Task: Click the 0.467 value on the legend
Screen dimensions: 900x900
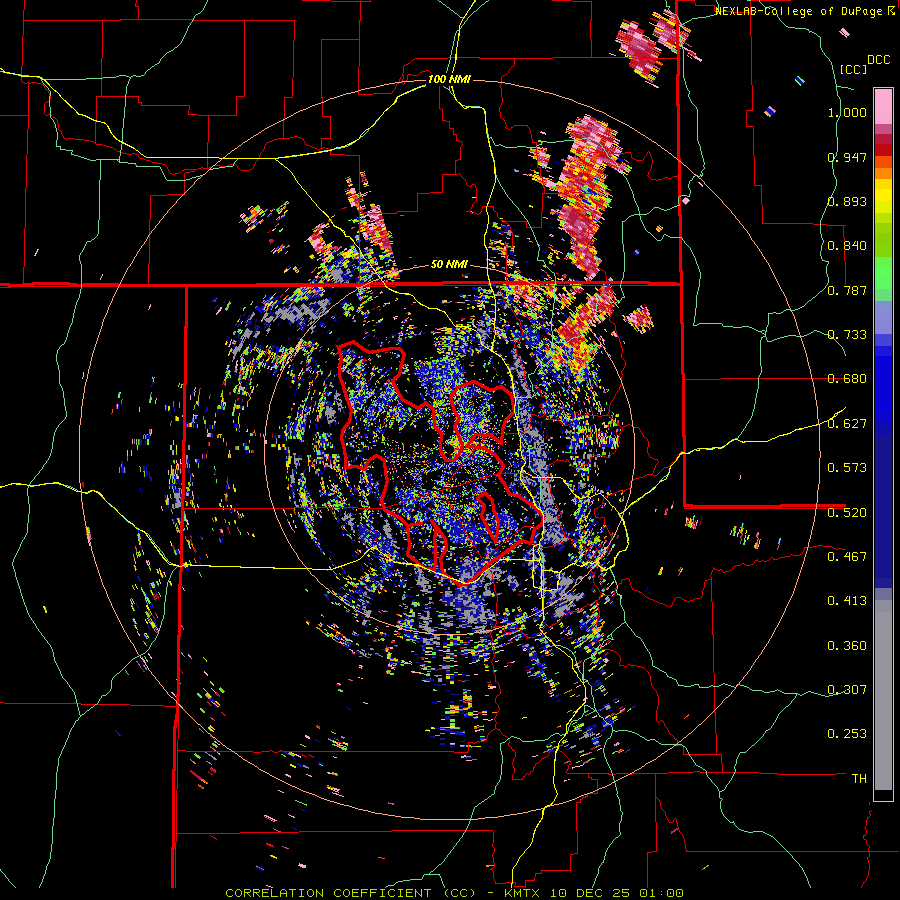Action: [x=847, y=556]
